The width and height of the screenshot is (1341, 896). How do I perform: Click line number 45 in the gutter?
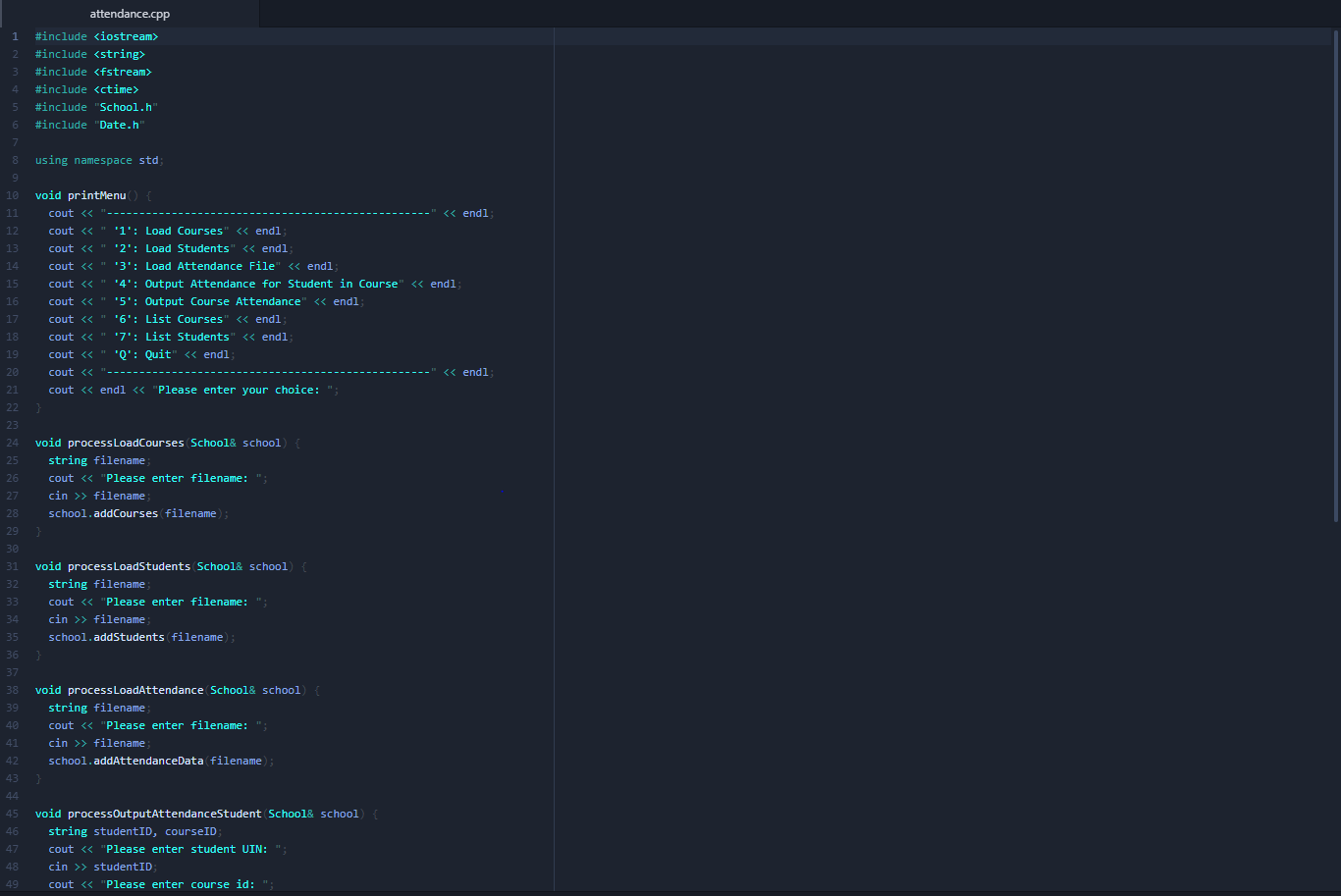12,814
